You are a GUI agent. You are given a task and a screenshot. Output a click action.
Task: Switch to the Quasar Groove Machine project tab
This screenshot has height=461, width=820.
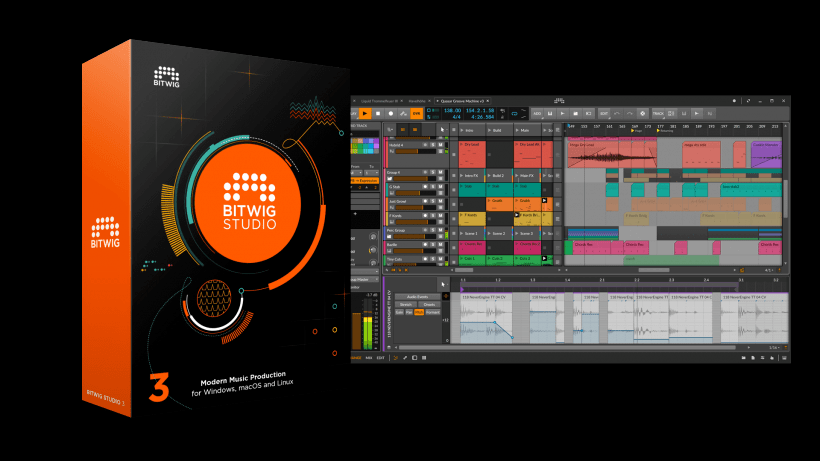tap(462, 101)
